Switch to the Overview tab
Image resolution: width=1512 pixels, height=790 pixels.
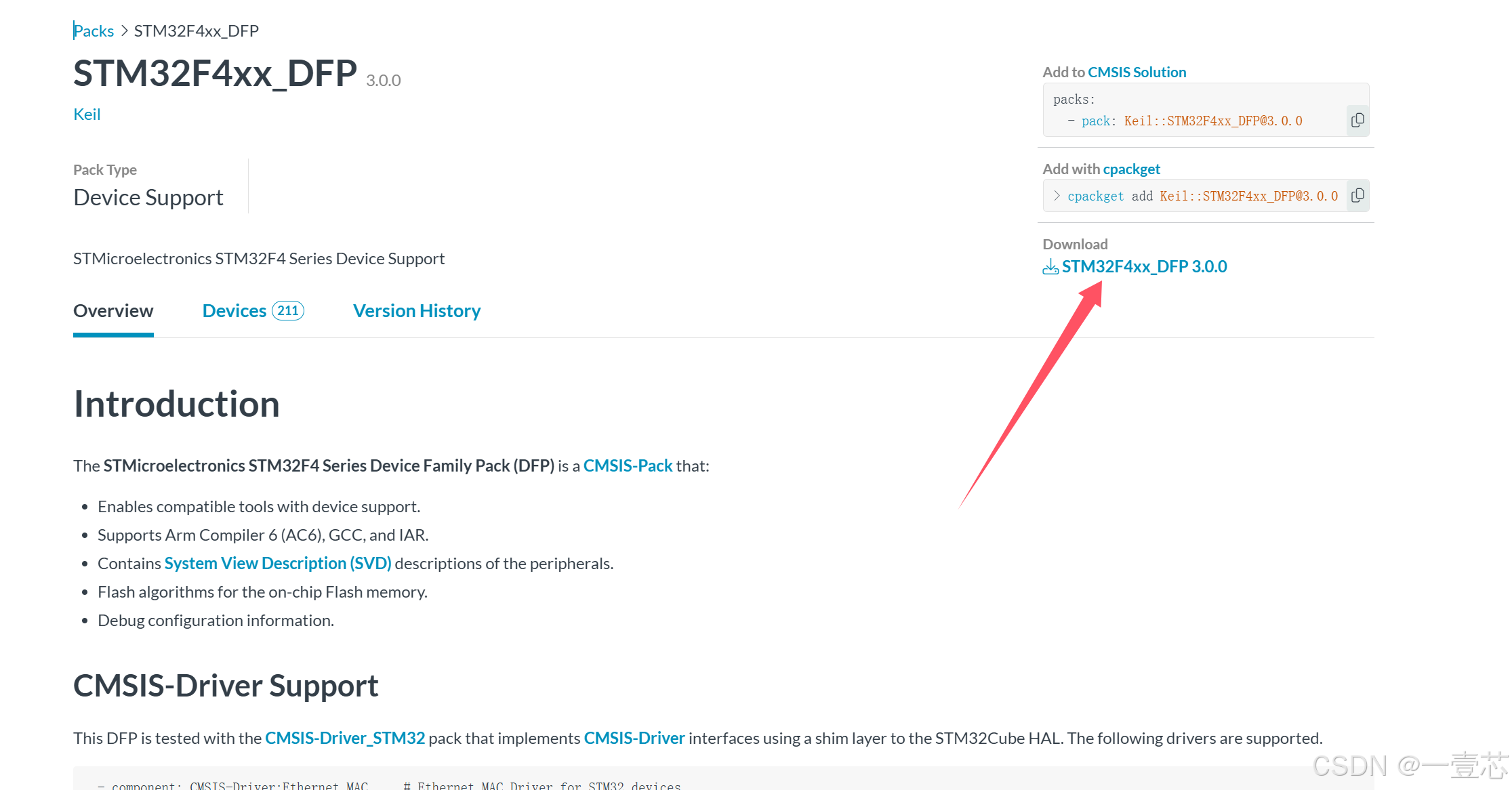[x=113, y=311]
